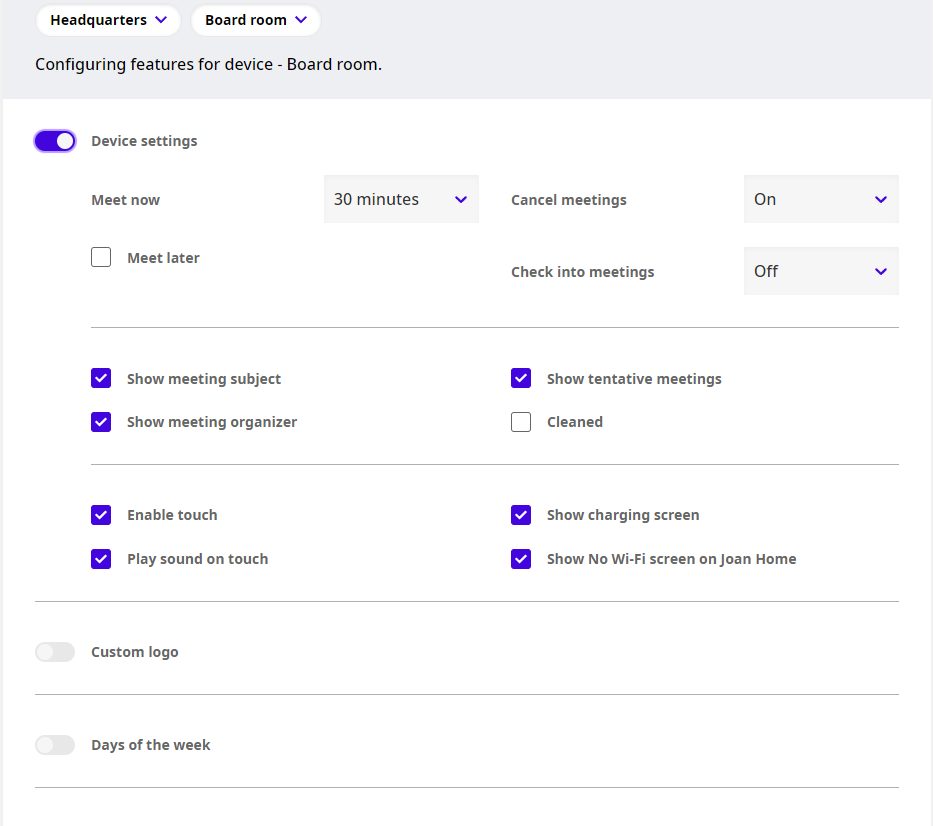Open the Cancel meetings dropdown
The width and height of the screenshot is (933, 826).
821,199
